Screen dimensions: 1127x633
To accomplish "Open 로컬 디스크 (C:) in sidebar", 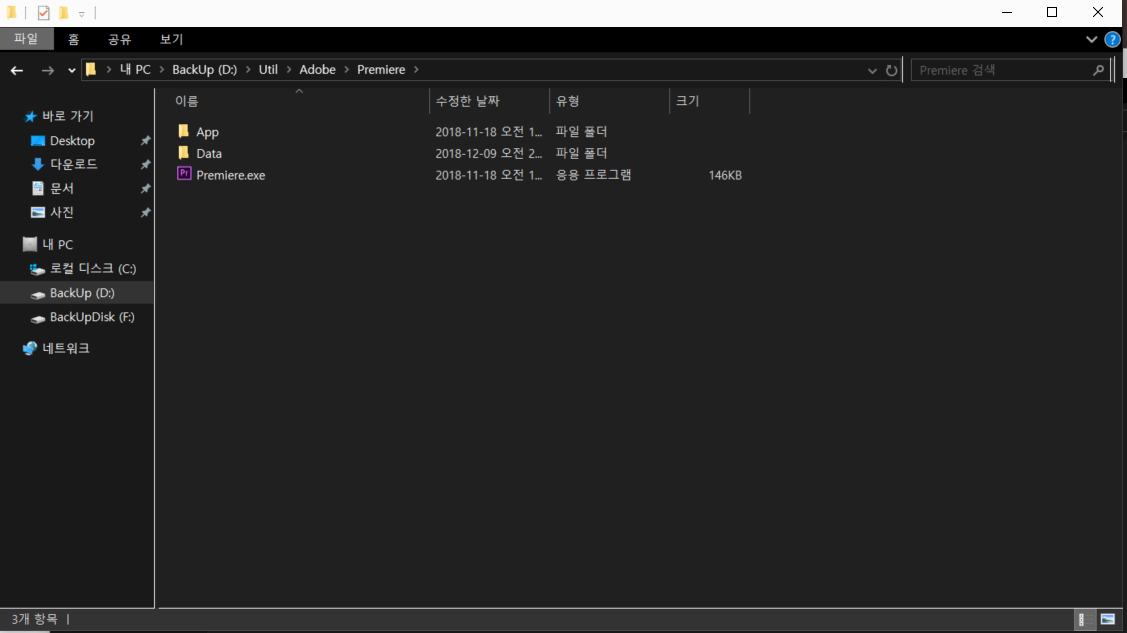I will pos(93,269).
